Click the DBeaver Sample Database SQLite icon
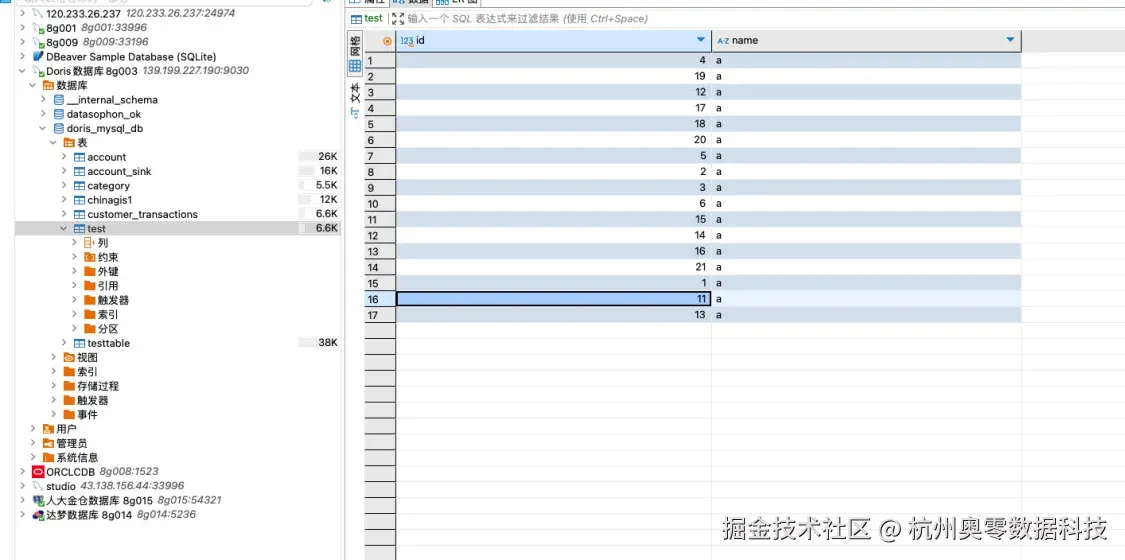This screenshot has height=560, width=1125. point(38,57)
